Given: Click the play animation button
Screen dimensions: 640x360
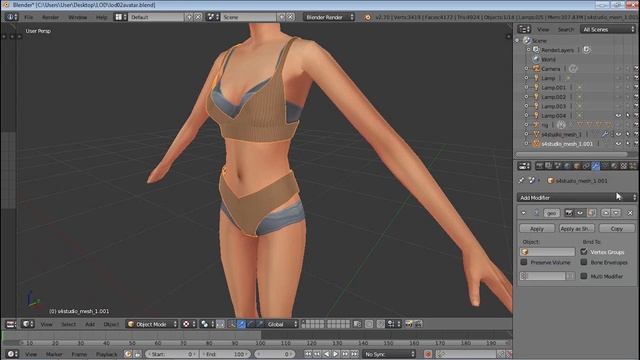Looking at the screenshot, I should click(x=336, y=354).
